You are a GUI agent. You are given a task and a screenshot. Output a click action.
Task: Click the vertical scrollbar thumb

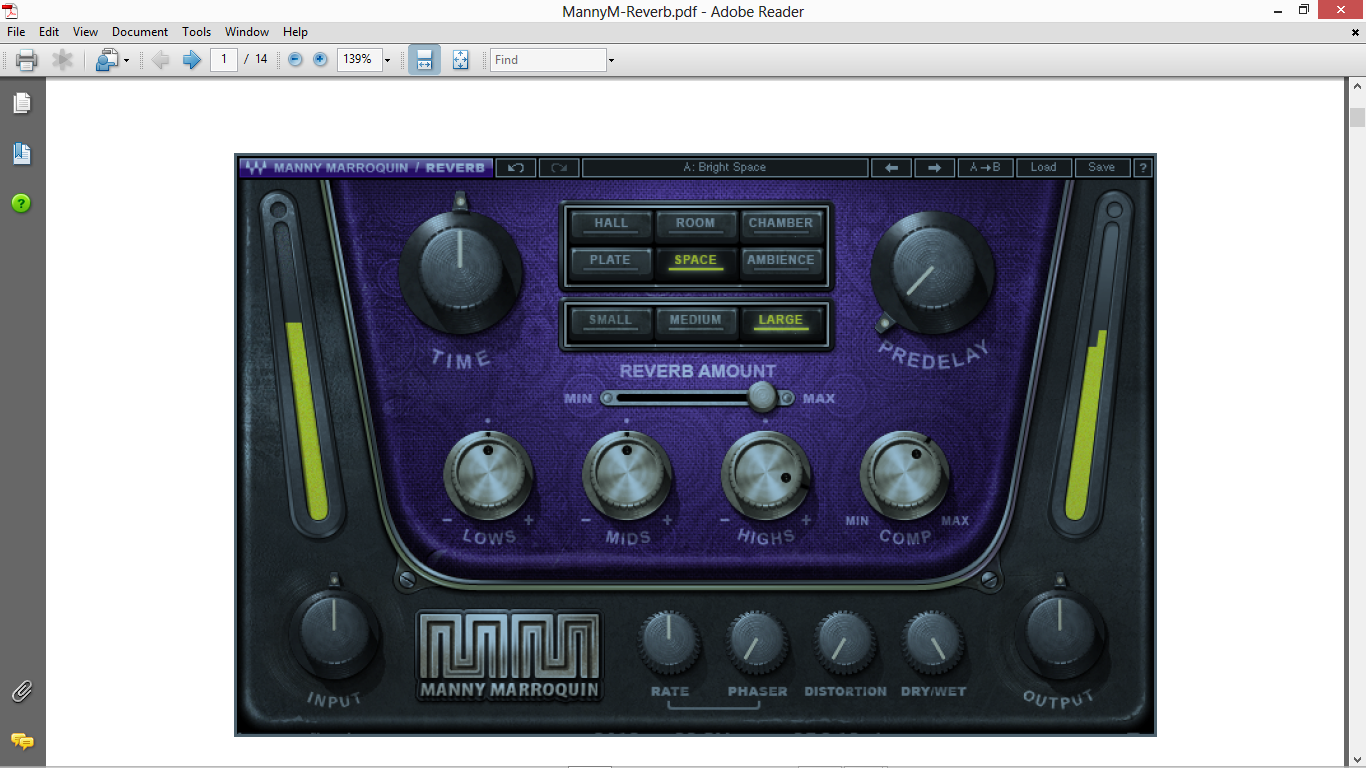tap(1357, 117)
